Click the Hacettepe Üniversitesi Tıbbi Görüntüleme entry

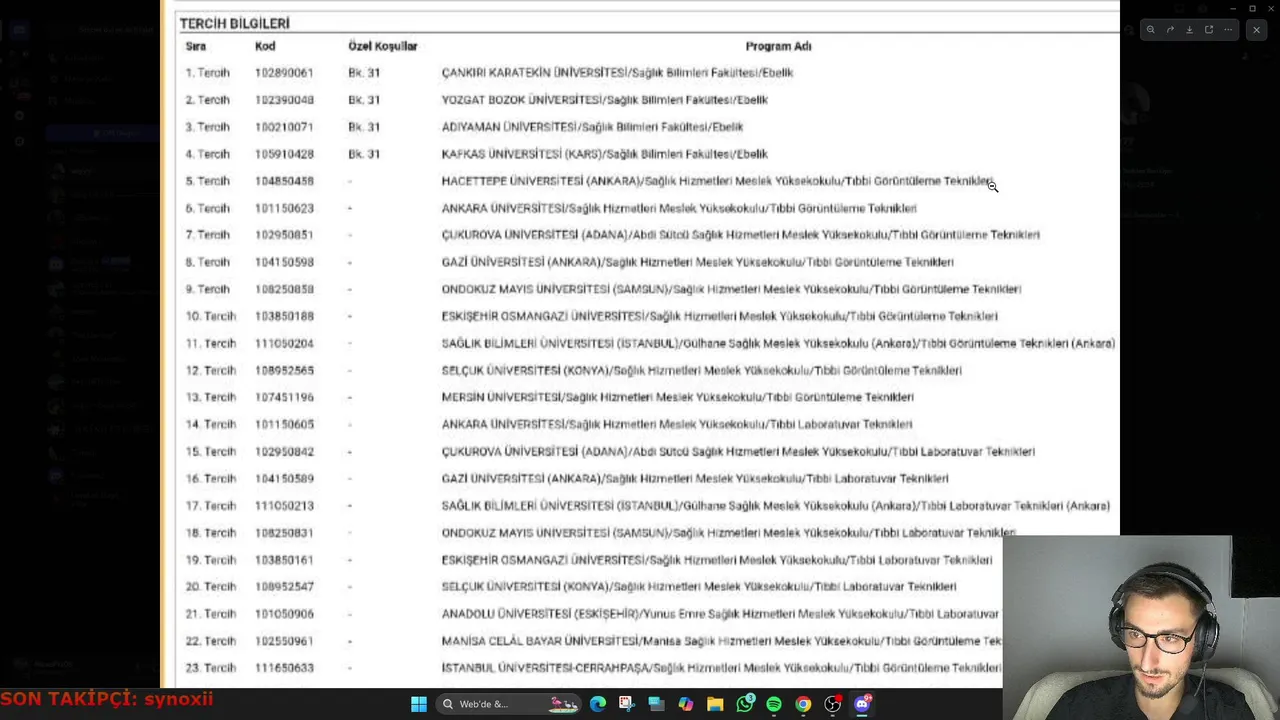[718, 181]
